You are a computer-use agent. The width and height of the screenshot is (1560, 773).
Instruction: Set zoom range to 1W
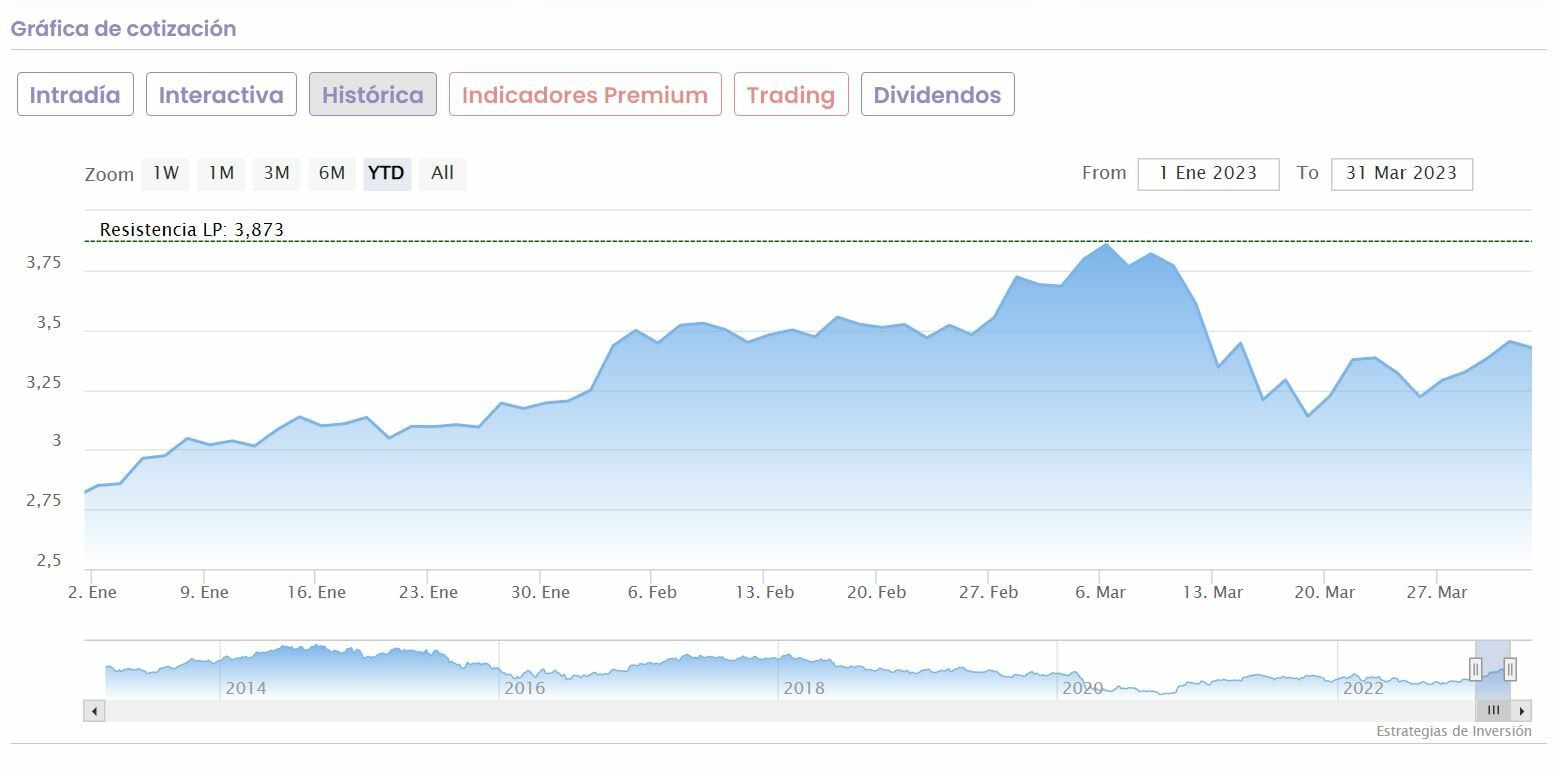click(x=166, y=173)
